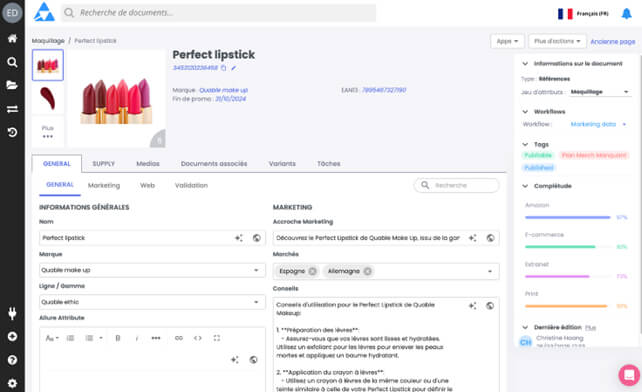642x392 pixels.
Task: Click globe translation icon in Nom field
Action: pos(257,238)
